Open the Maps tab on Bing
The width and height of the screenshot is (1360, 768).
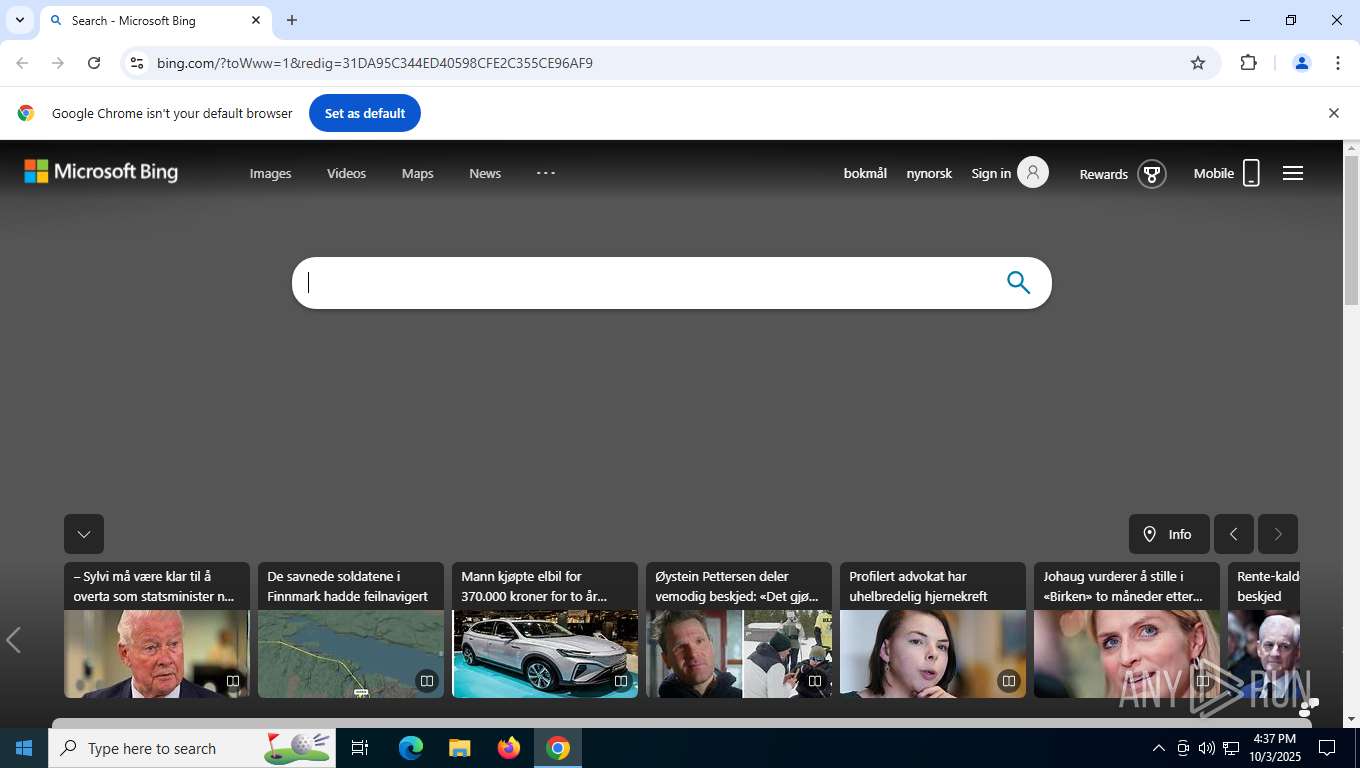[x=417, y=173]
